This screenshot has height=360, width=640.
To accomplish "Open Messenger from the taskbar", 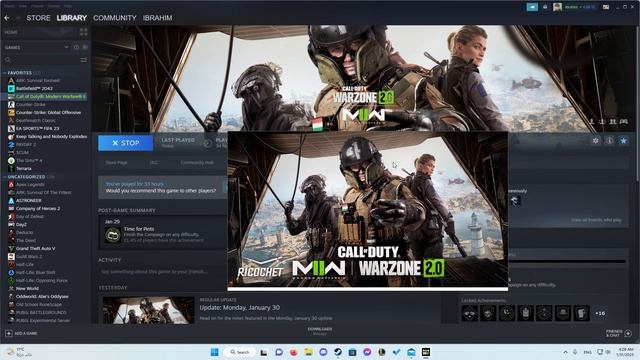I will (367, 352).
